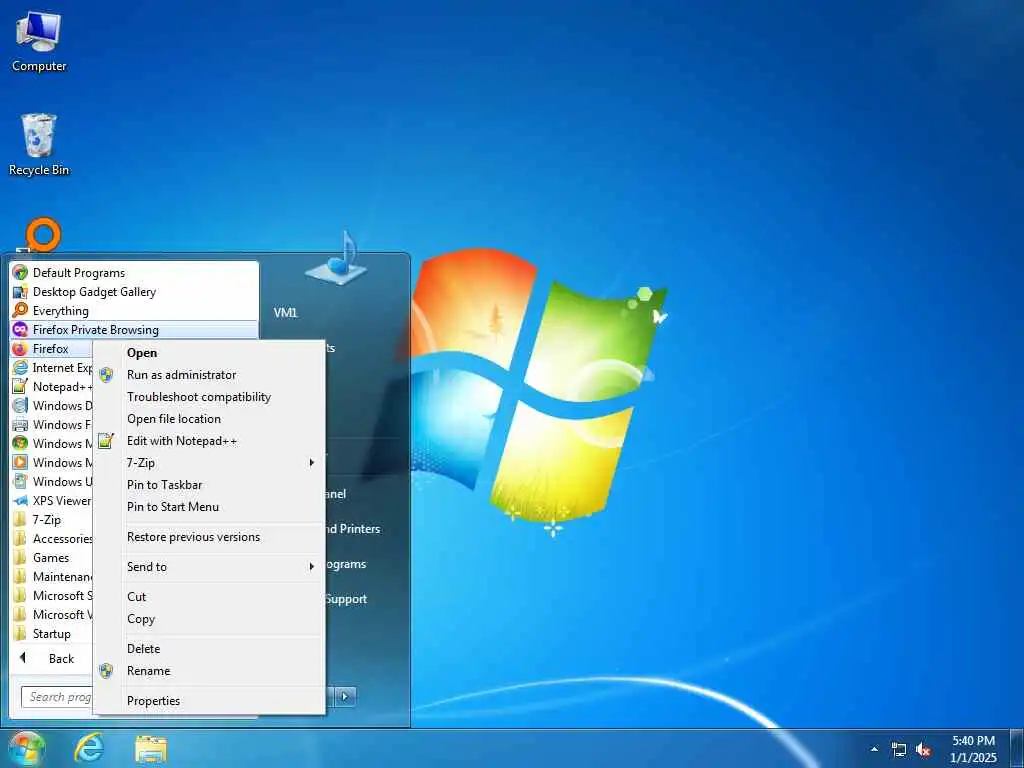
Task: Click Back in the Start menu
Action: (x=52, y=659)
